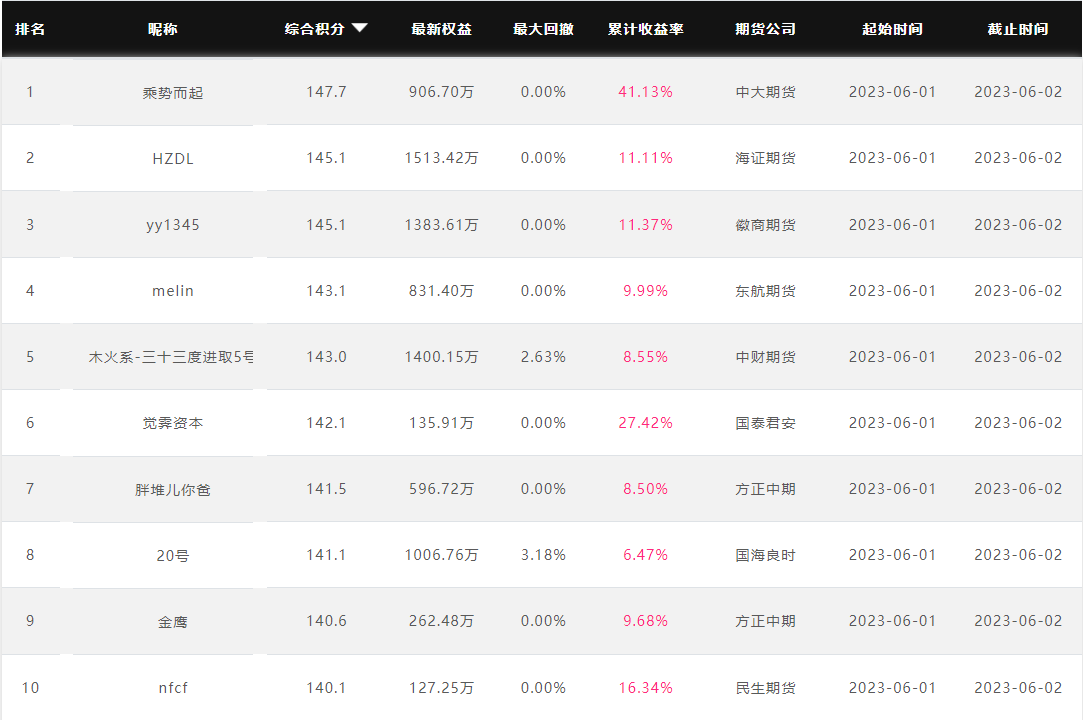Open the nickname HZDL

click(173, 158)
